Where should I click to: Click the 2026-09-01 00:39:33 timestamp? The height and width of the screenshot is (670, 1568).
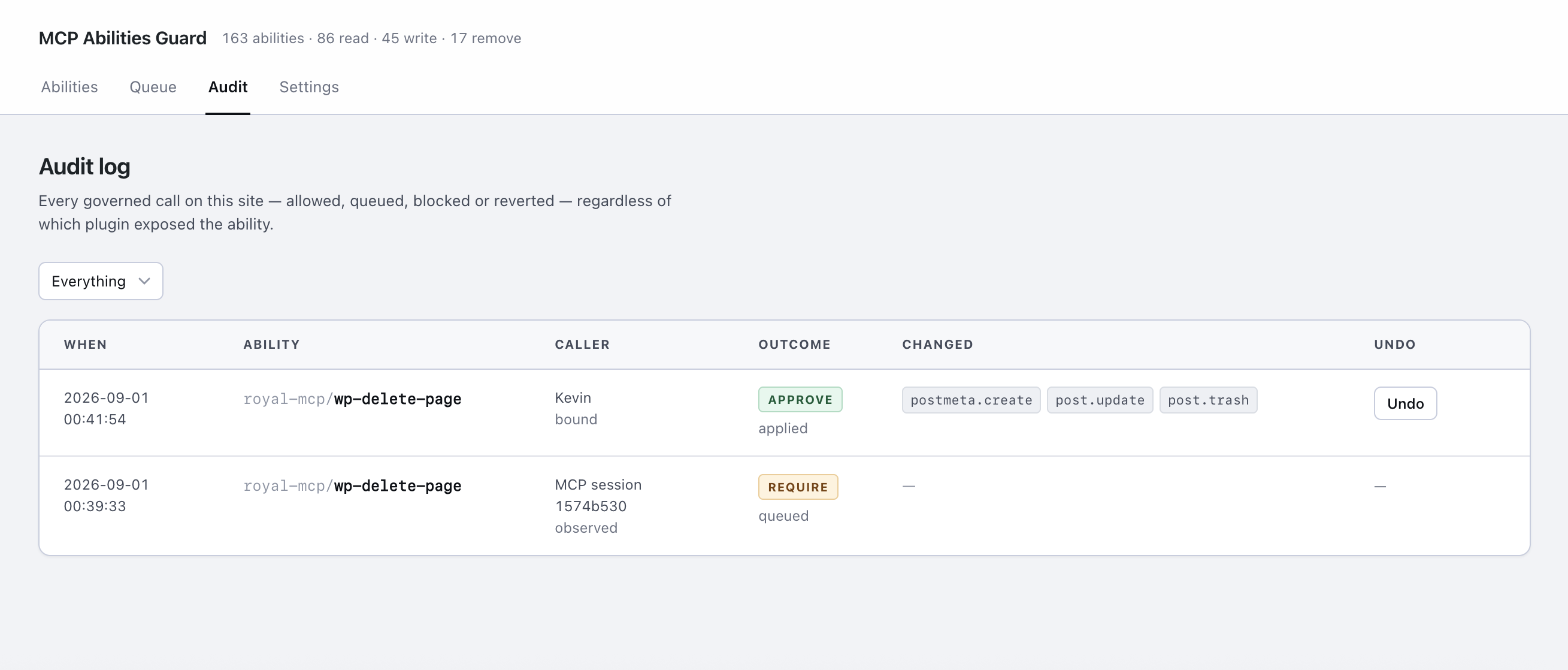pos(107,495)
